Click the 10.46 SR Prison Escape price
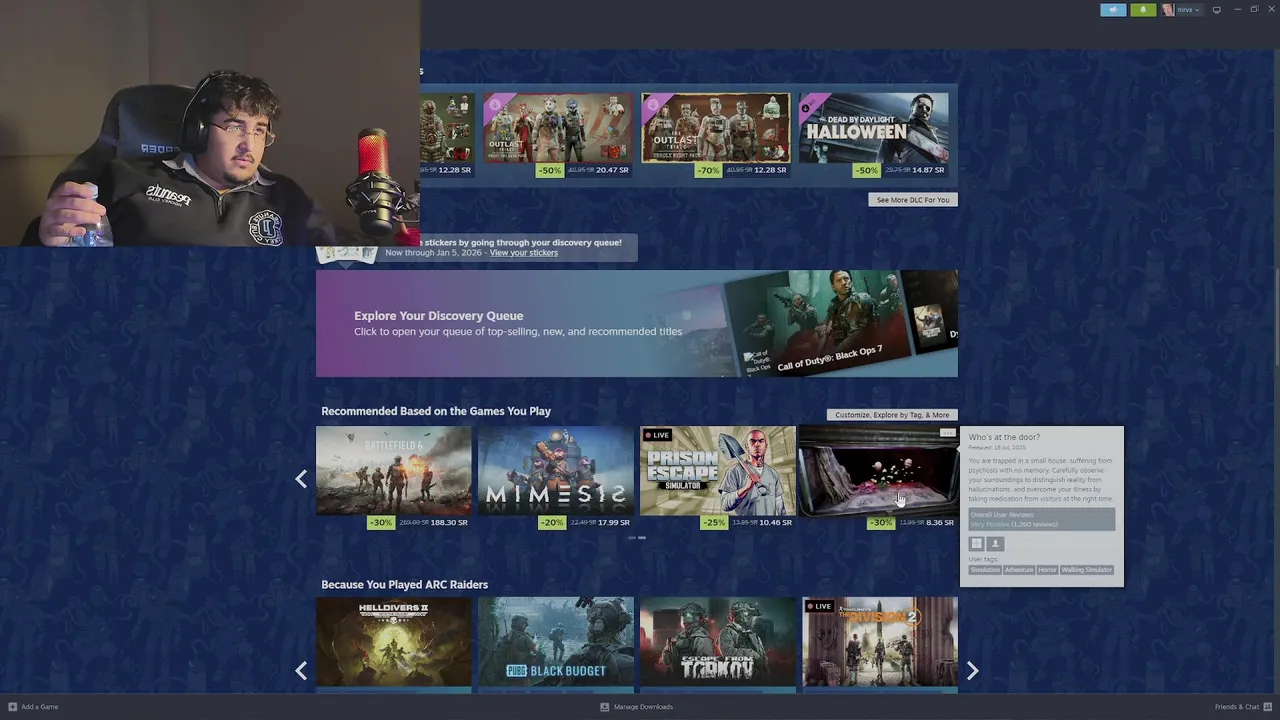The height and width of the screenshot is (720, 1280). (775, 523)
